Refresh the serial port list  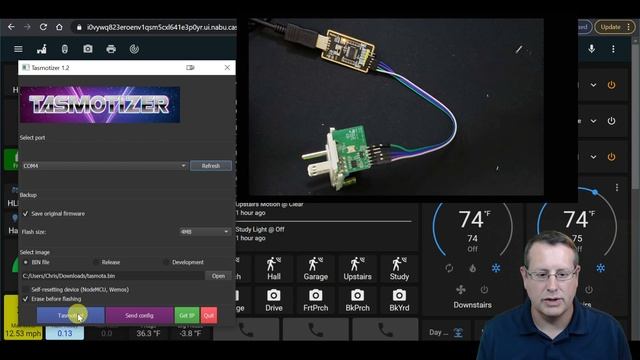coord(211,166)
